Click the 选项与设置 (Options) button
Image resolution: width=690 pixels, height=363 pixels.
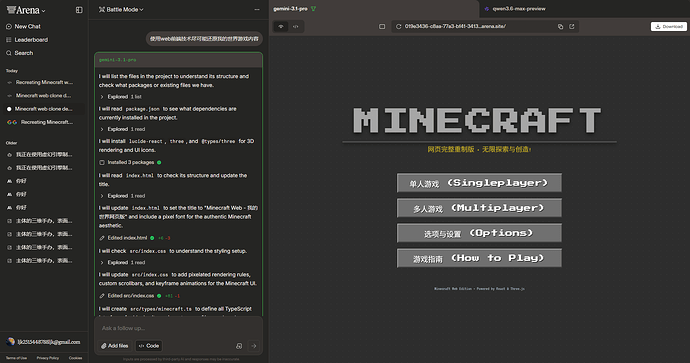[479, 233]
